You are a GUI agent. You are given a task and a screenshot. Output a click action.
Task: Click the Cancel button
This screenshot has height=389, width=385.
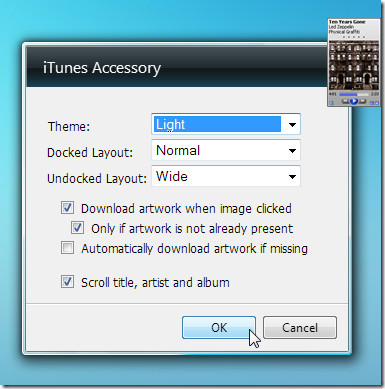click(x=300, y=328)
